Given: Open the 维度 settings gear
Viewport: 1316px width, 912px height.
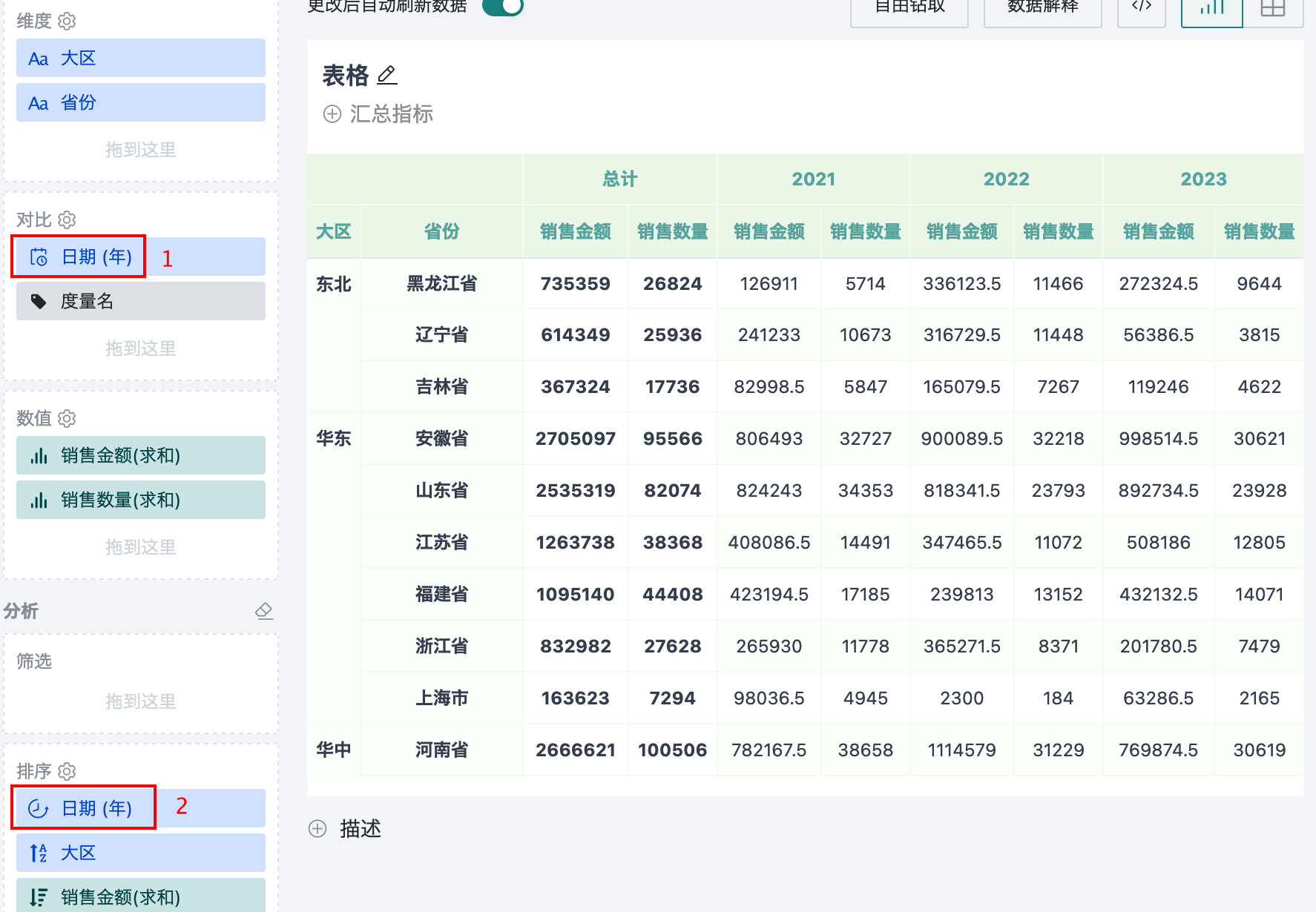Looking at the screenshot, I should pos(67,21).
